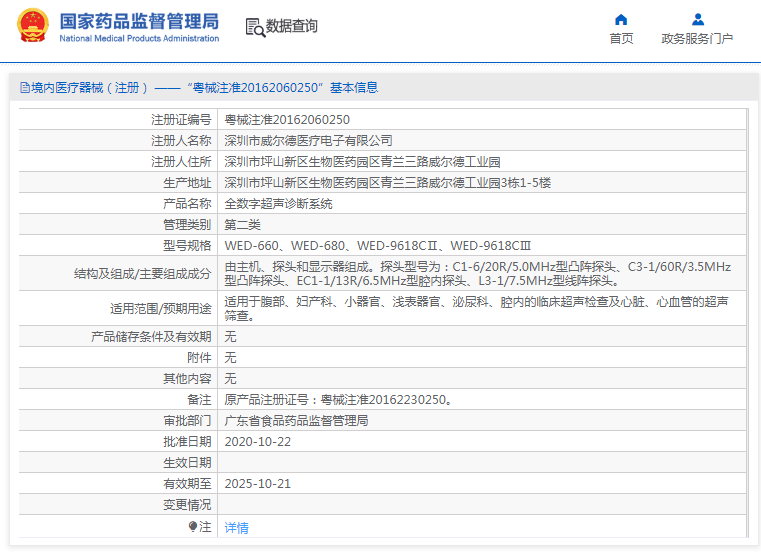Viewport: 761px width, 555px height.
Task: Click the bulb icon beside 注
Action: coord(193,526)
